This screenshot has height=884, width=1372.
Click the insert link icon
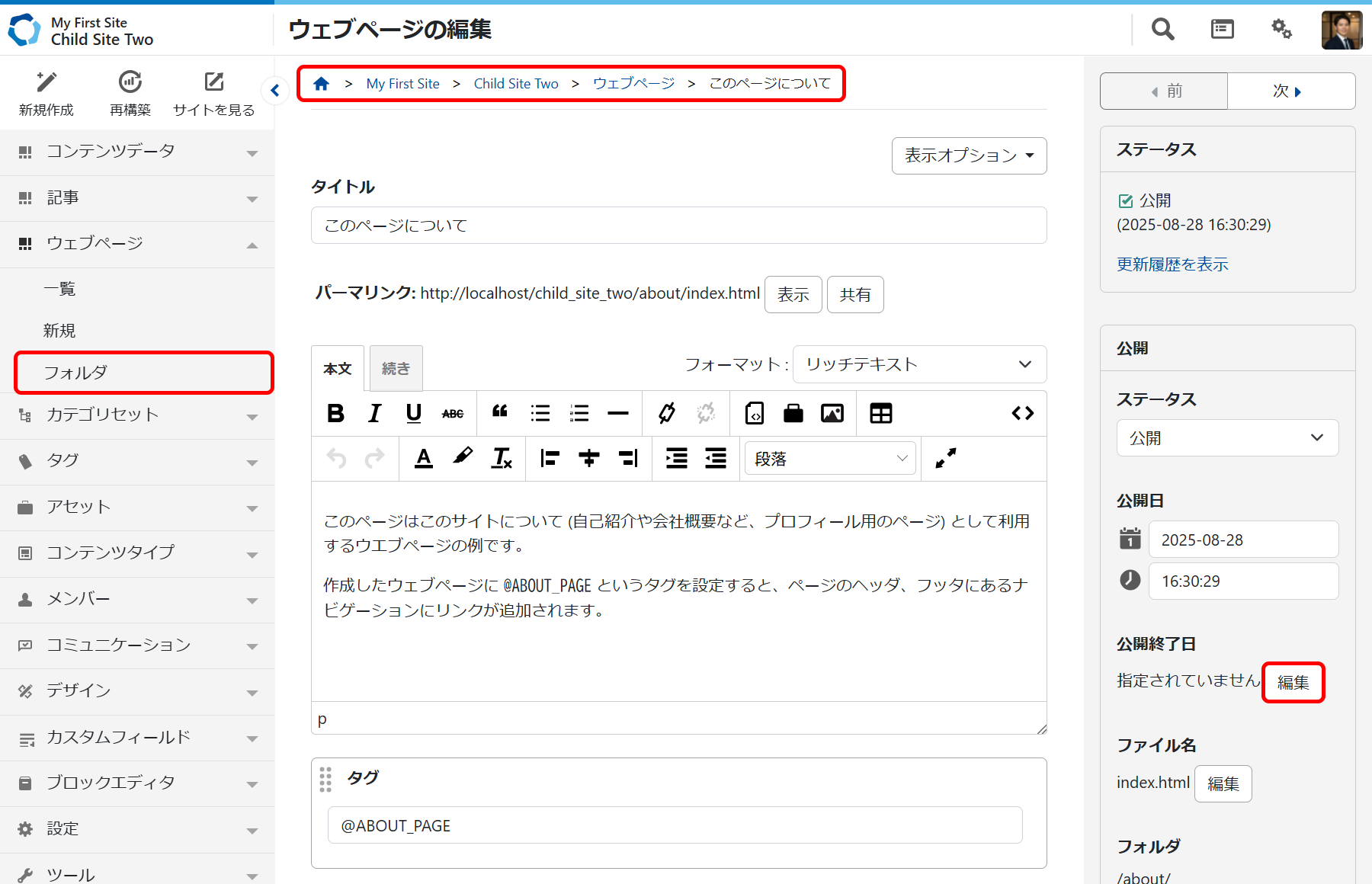click(667, 414)
